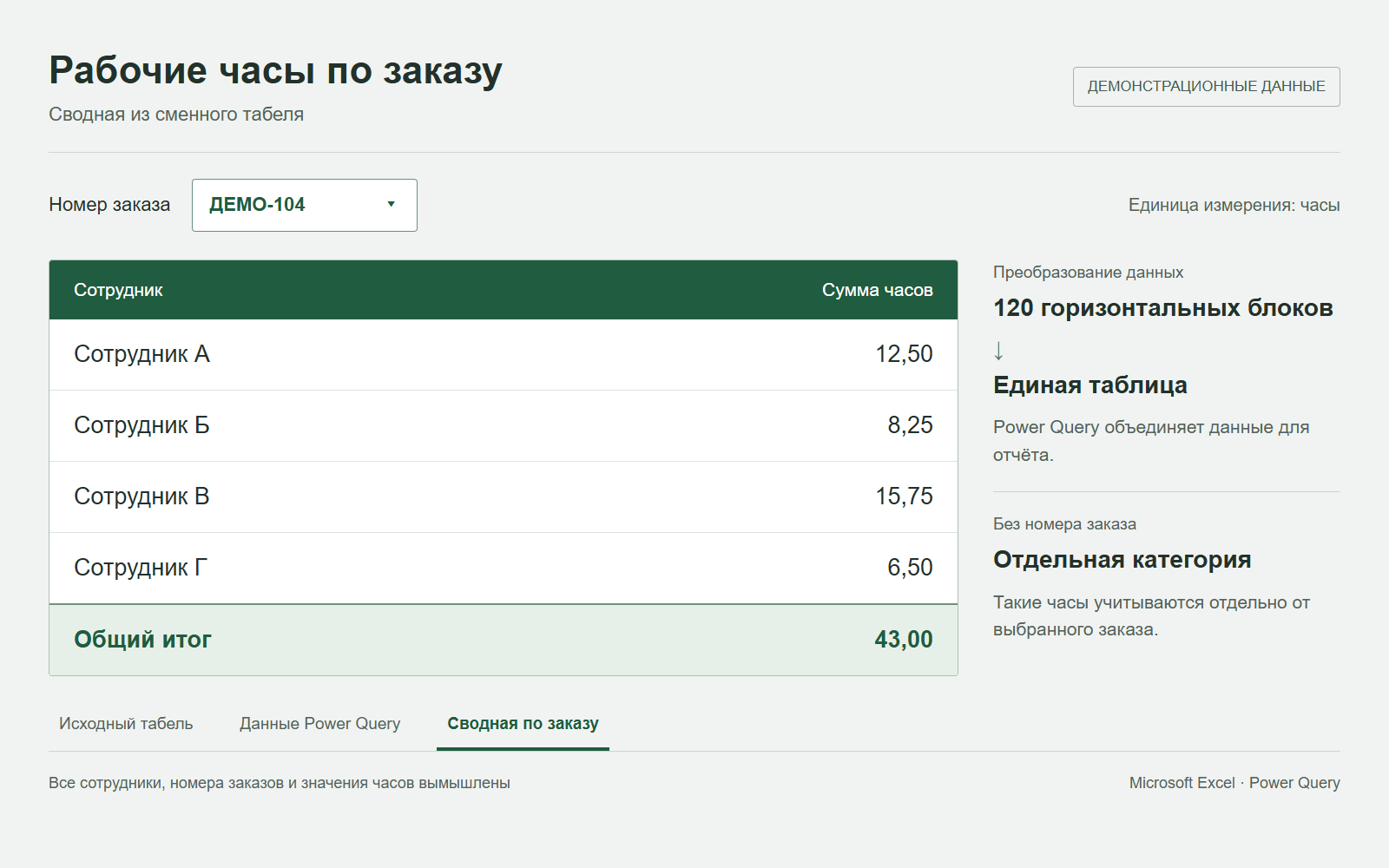Click the Единица измерения: часы text
The width and height of the screenshot is (1389, 868).
pyautogui.click(x=1234, y=205)
